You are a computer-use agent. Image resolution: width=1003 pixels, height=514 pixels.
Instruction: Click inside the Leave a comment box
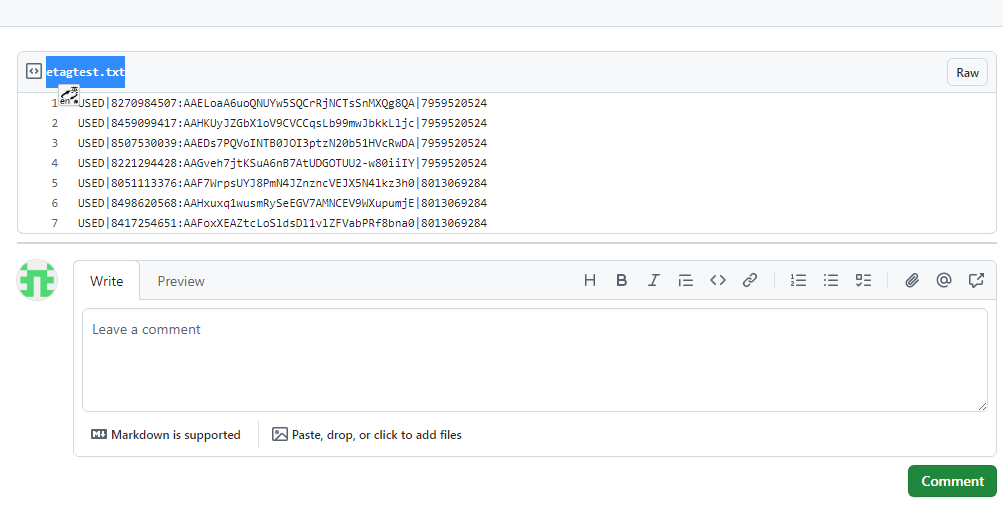coord(534,360)
